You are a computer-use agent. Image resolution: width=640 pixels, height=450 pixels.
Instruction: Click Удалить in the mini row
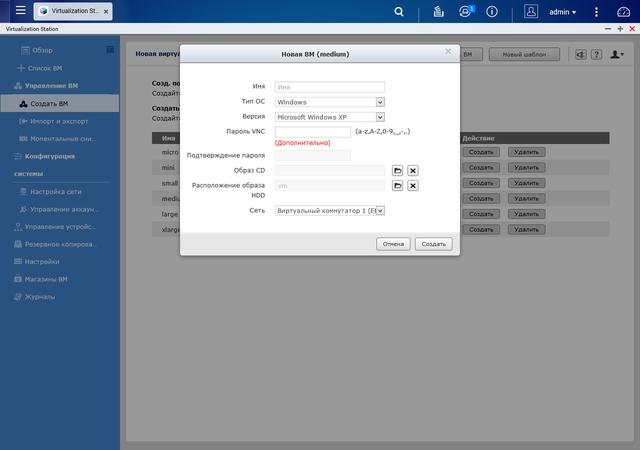(x=527, y=168)
